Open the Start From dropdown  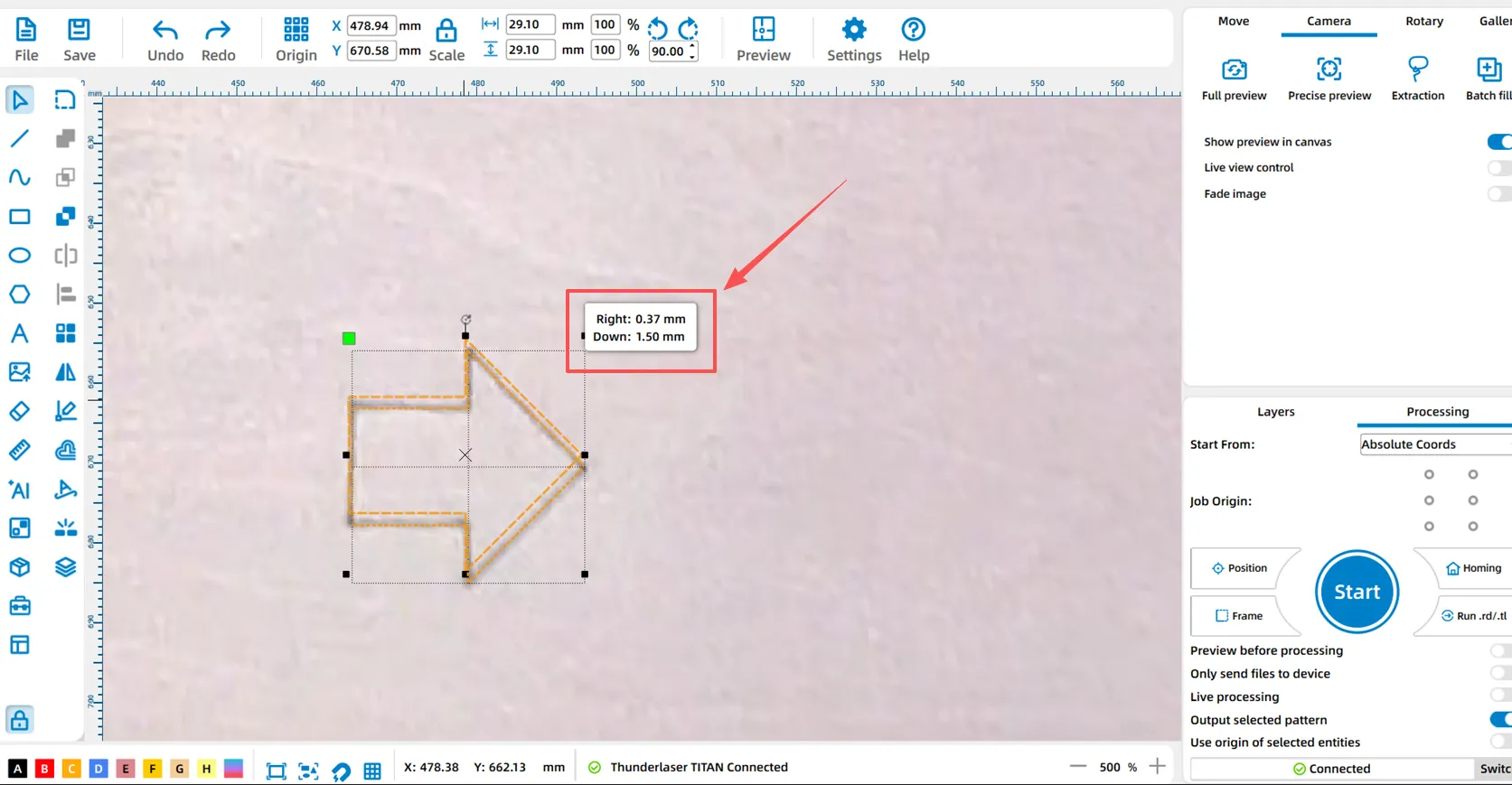(1435, 444)
